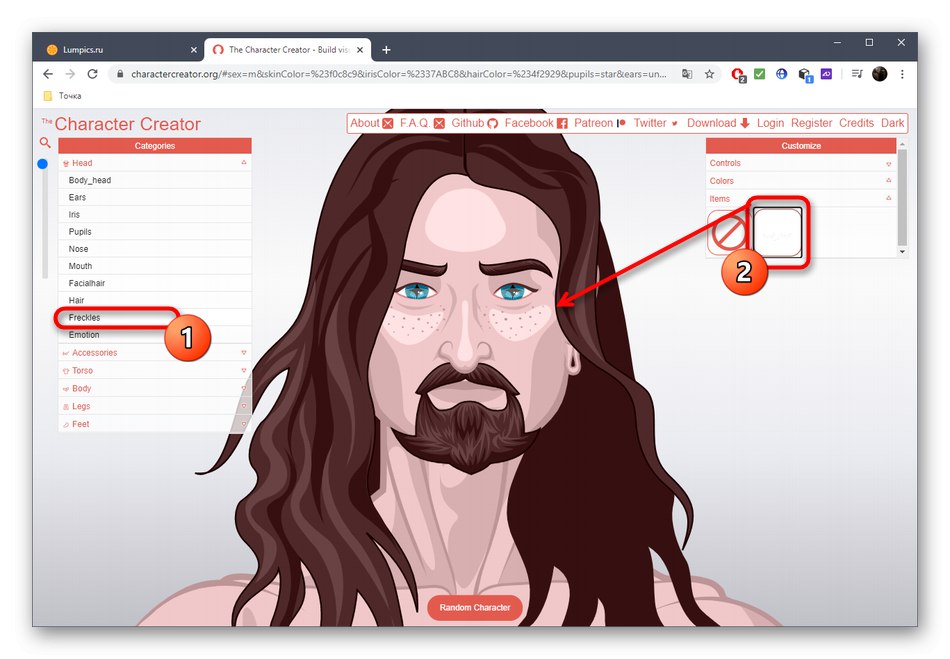Open the Github link
The width and height of the screenshot is (950, 659).
[x=474, y=123]
